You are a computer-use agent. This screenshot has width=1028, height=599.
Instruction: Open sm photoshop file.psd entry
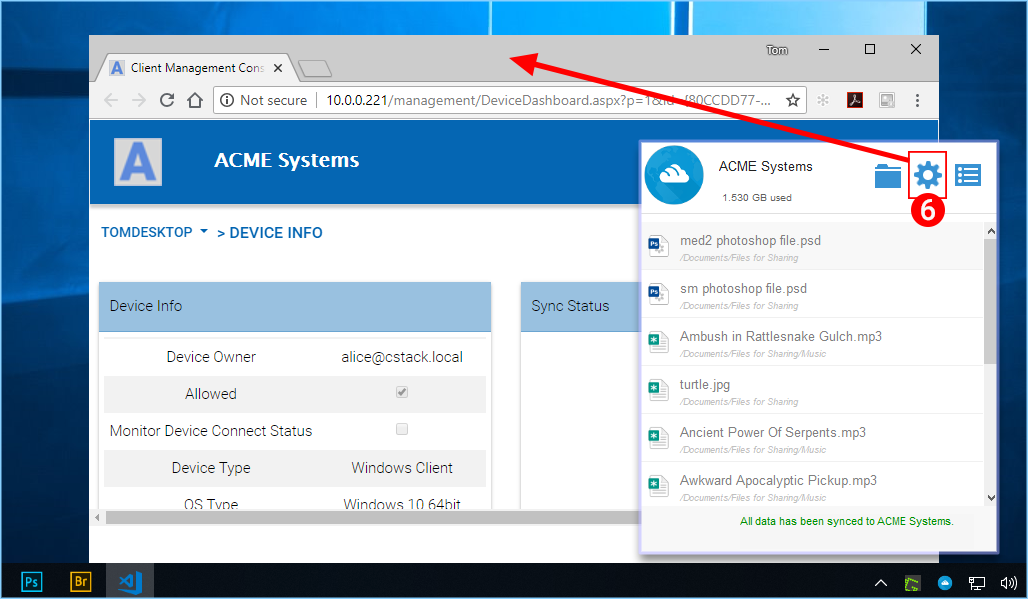[x=812, y=294]
